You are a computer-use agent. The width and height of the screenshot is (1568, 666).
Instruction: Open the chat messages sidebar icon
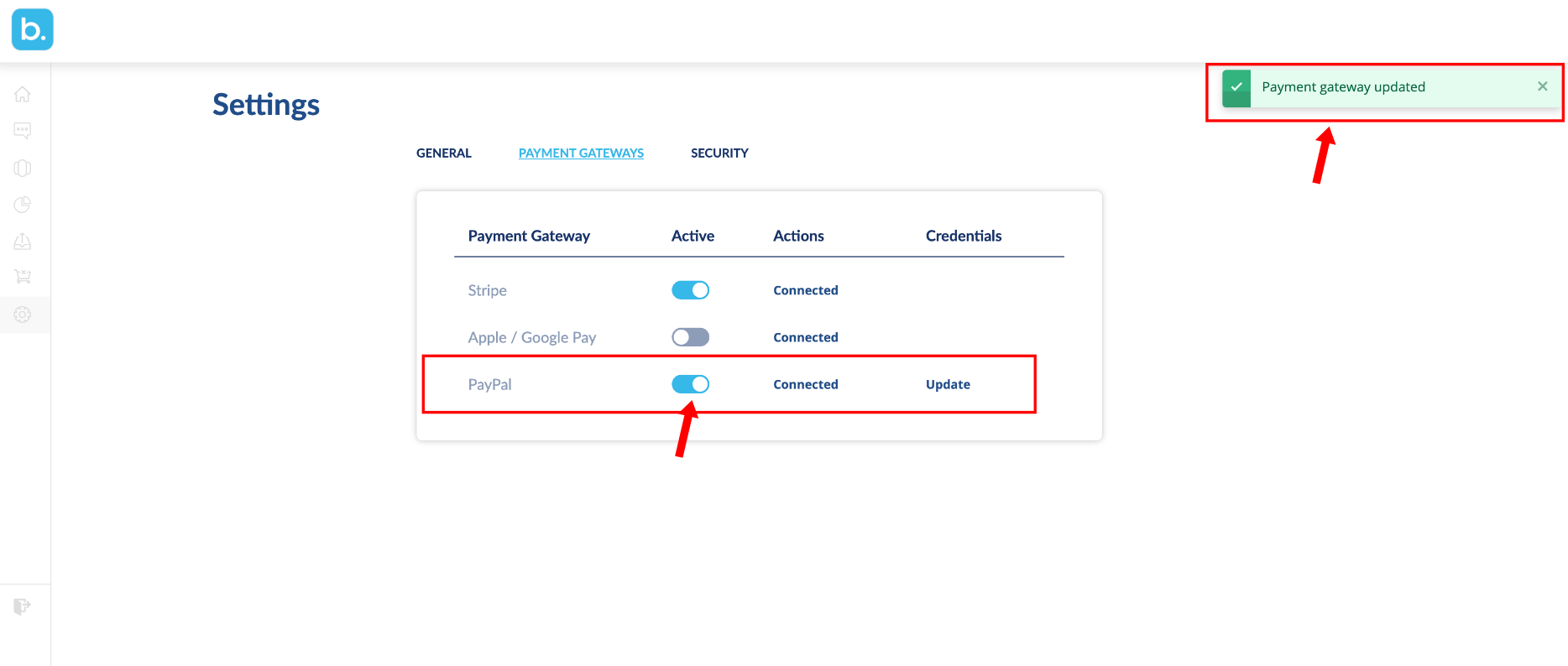(23, 131)
